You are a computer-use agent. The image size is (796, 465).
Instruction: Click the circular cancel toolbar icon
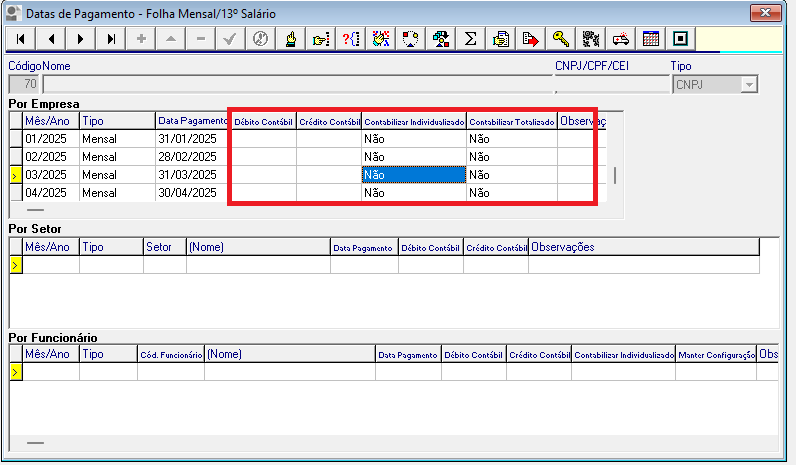[x=260, y=39]
